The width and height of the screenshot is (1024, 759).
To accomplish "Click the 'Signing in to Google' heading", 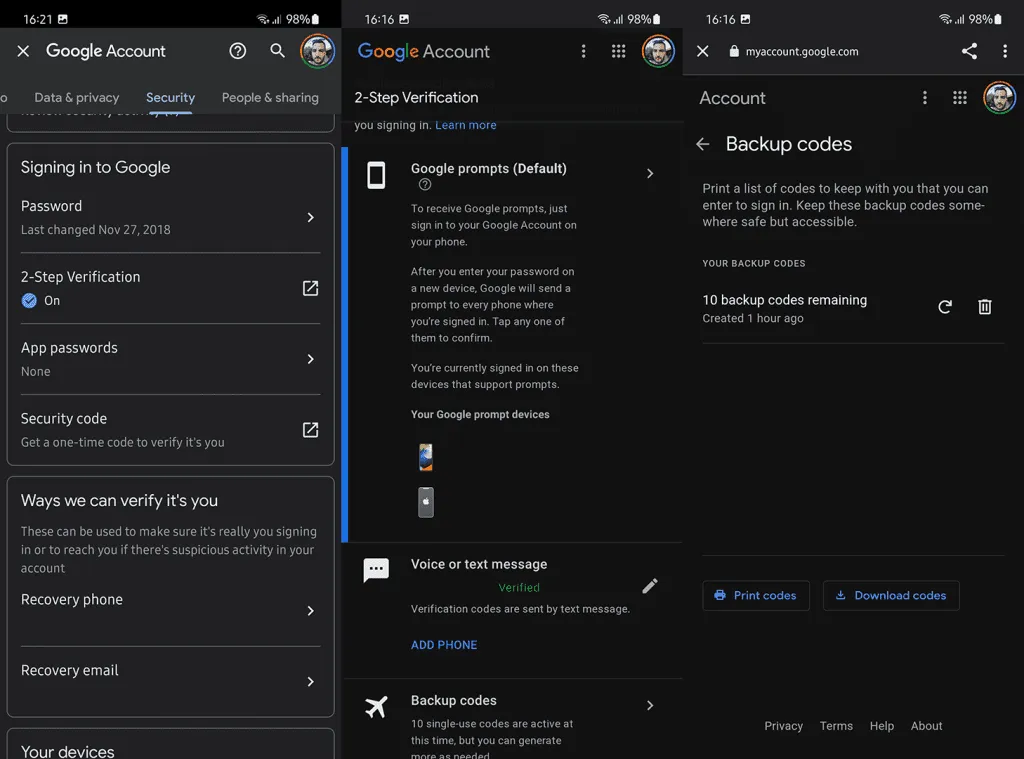I will tap(95, 167).
